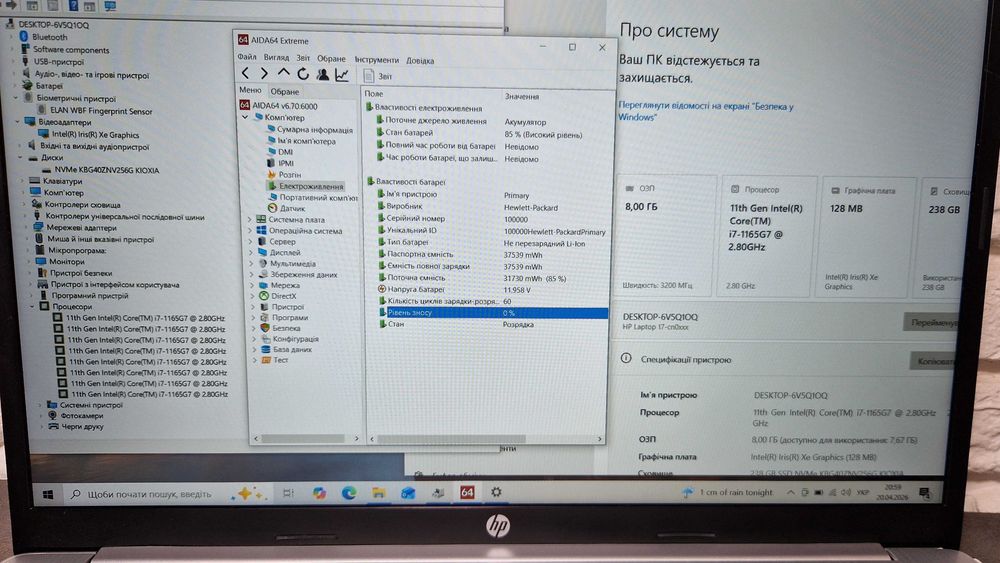Collapse the Комп'ютер node in AIDA64

[245, 117]
